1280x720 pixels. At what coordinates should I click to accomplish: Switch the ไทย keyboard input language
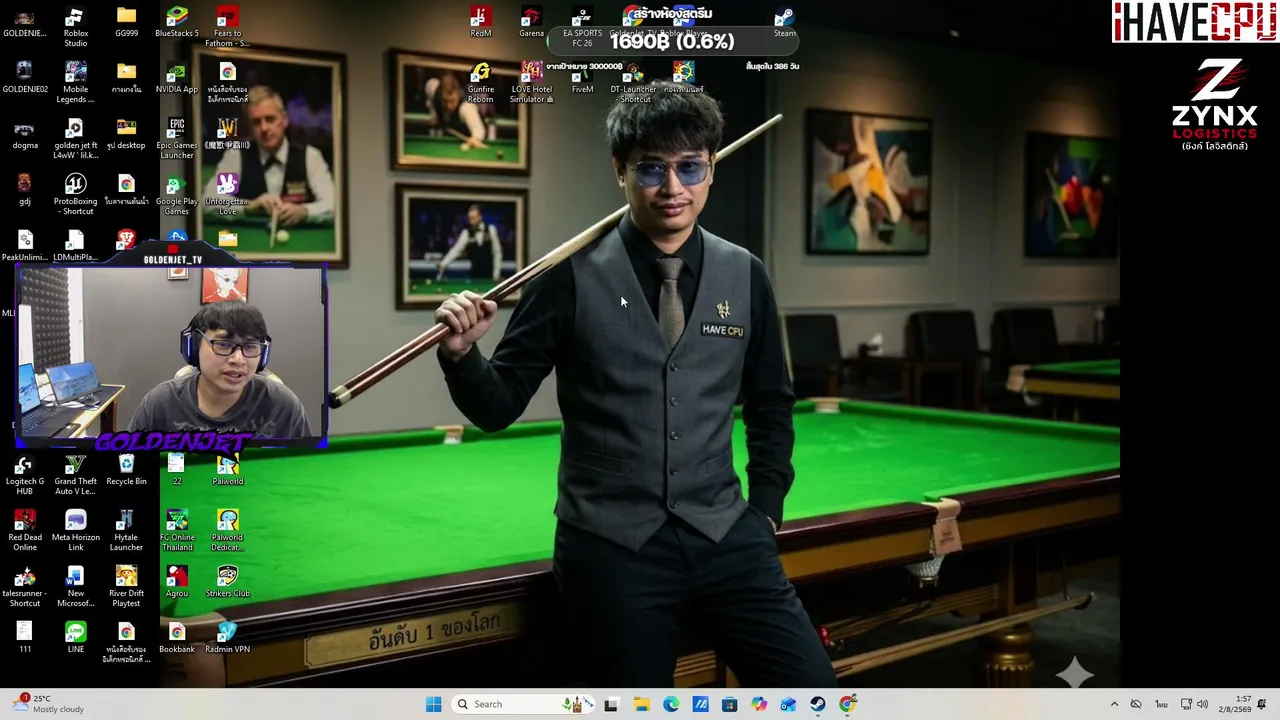pyautogui.click(x=1161, y=704)
